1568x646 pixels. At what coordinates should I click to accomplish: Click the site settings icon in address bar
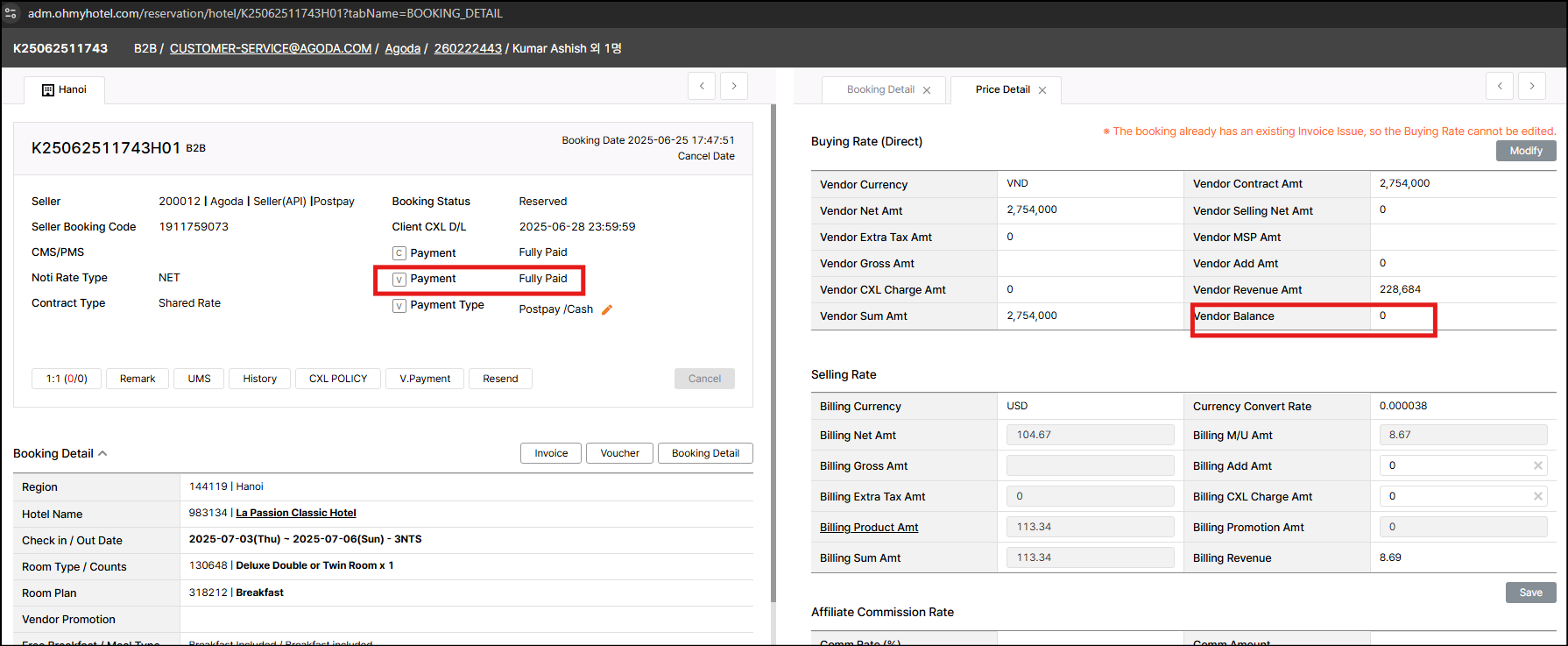coord(11,13)
